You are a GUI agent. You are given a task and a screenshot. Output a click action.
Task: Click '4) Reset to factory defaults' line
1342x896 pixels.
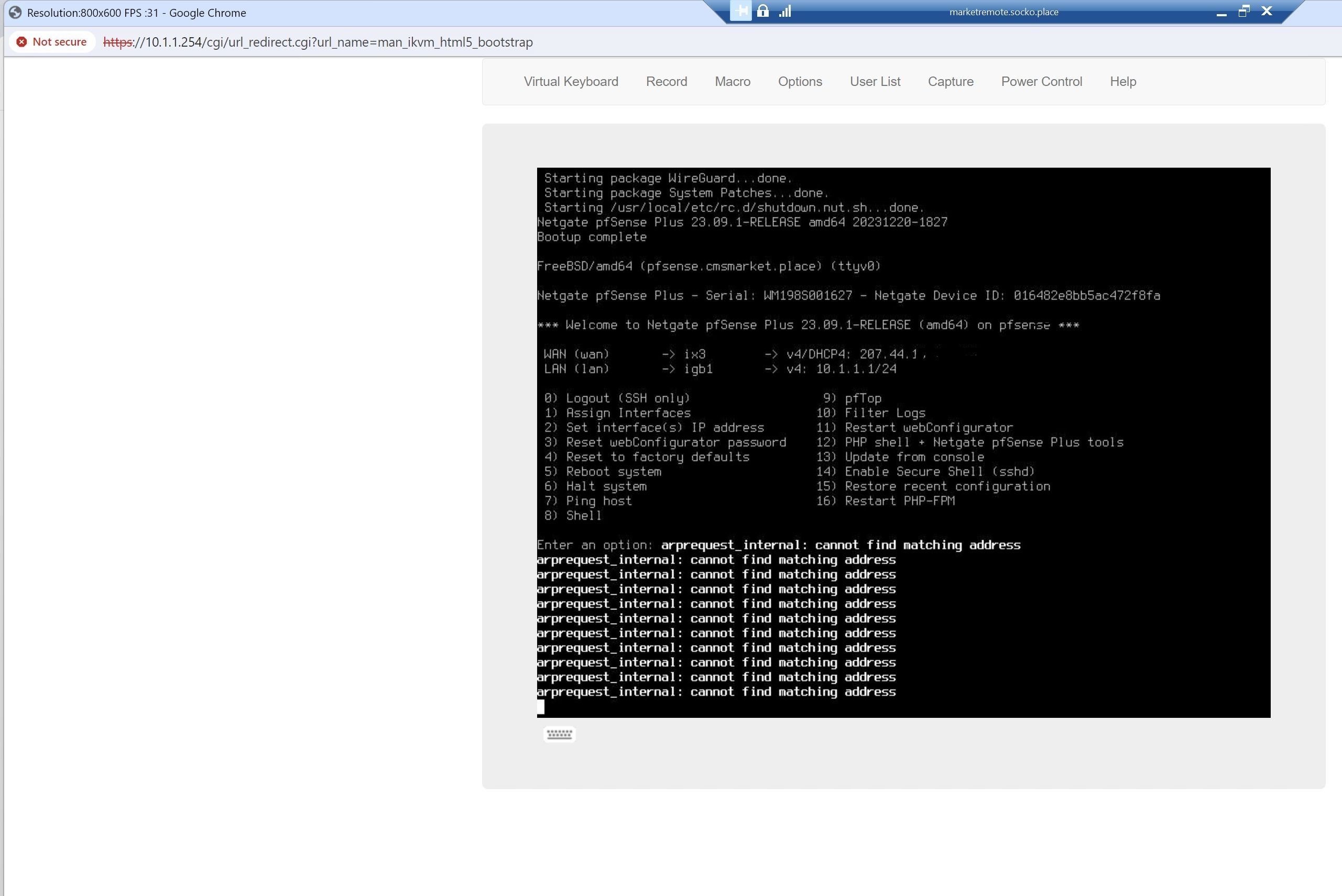(646, 456)
